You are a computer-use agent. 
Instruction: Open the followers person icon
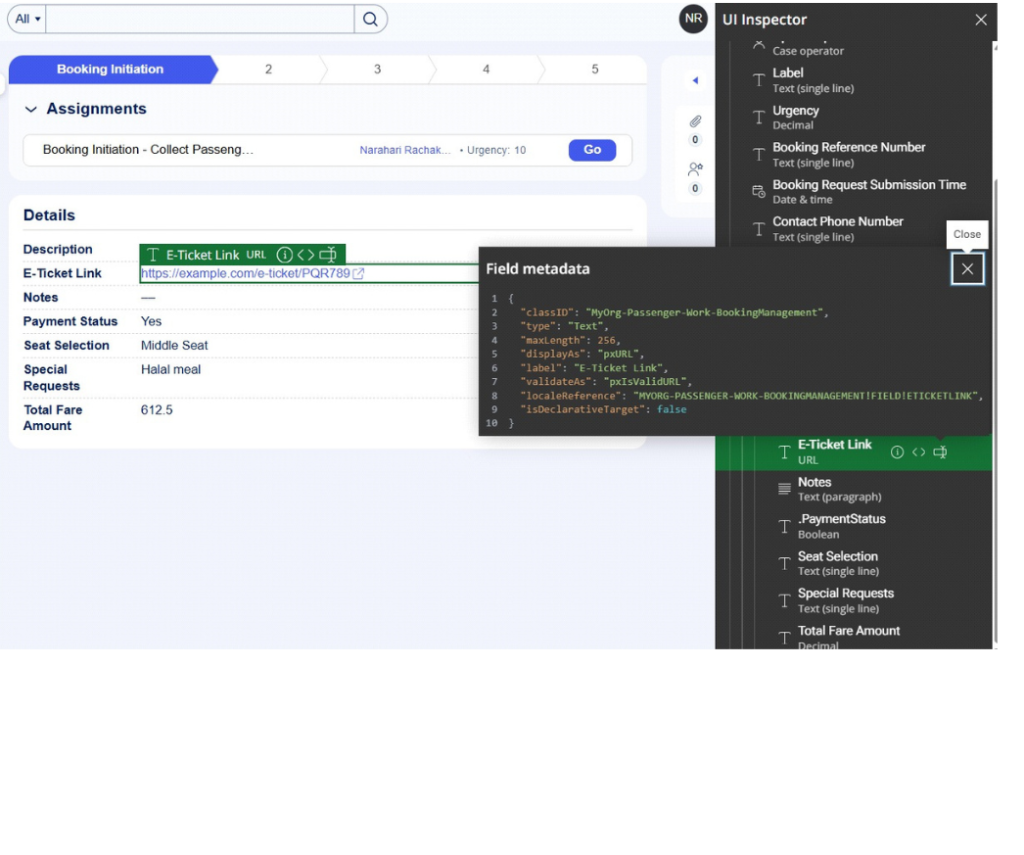pyautogui.click(x=695, y=170)
